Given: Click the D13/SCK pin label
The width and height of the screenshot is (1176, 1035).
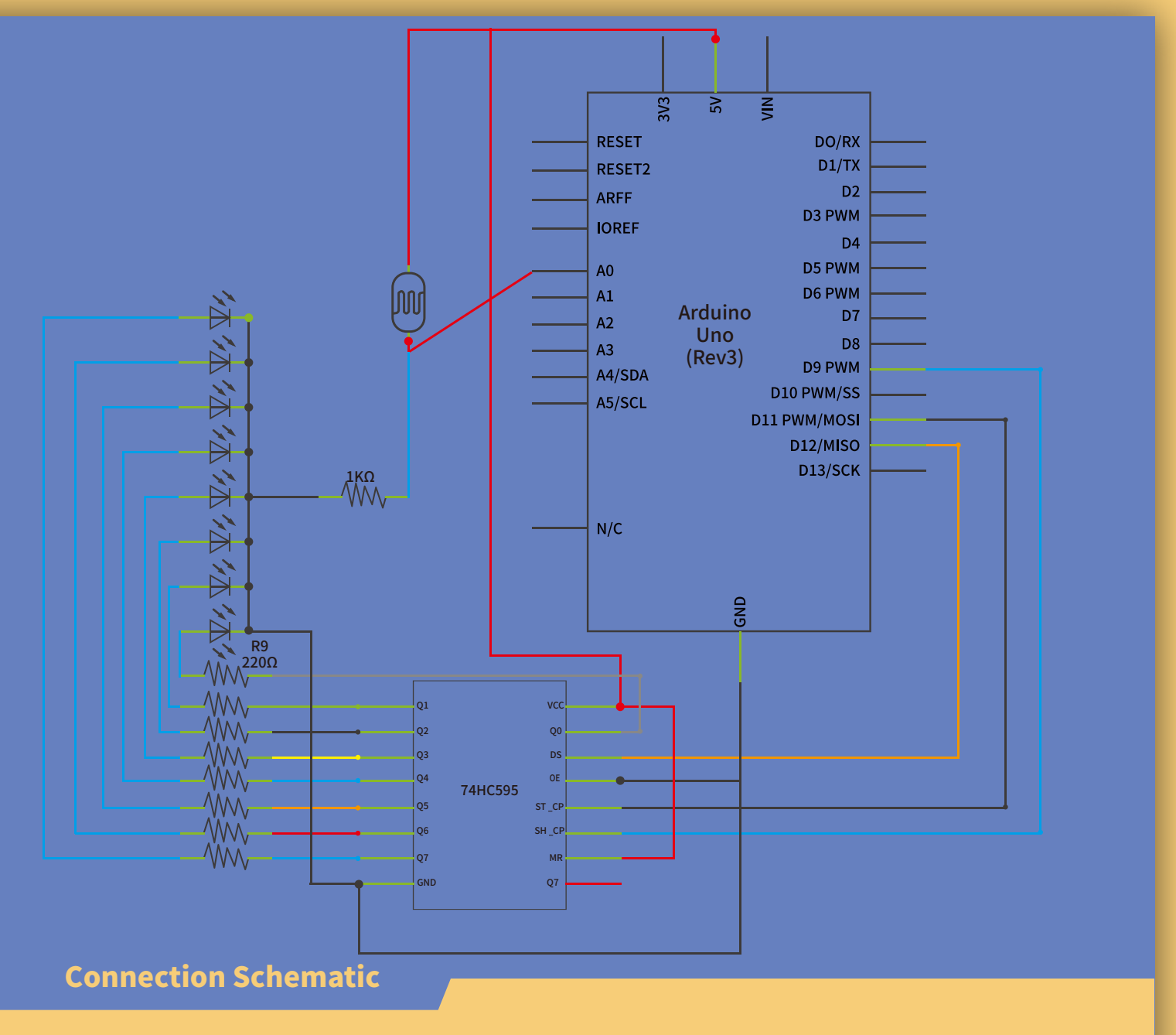Looking at the screenshot, I should click(x=829, y=470).
